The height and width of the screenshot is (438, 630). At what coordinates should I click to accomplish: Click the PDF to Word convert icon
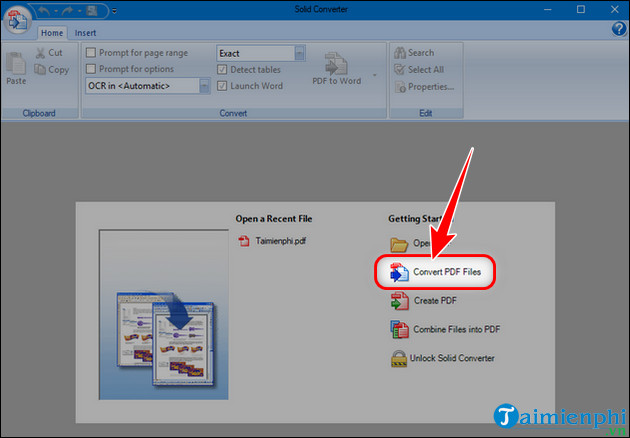pyautogui.click(x=336, y=63)
